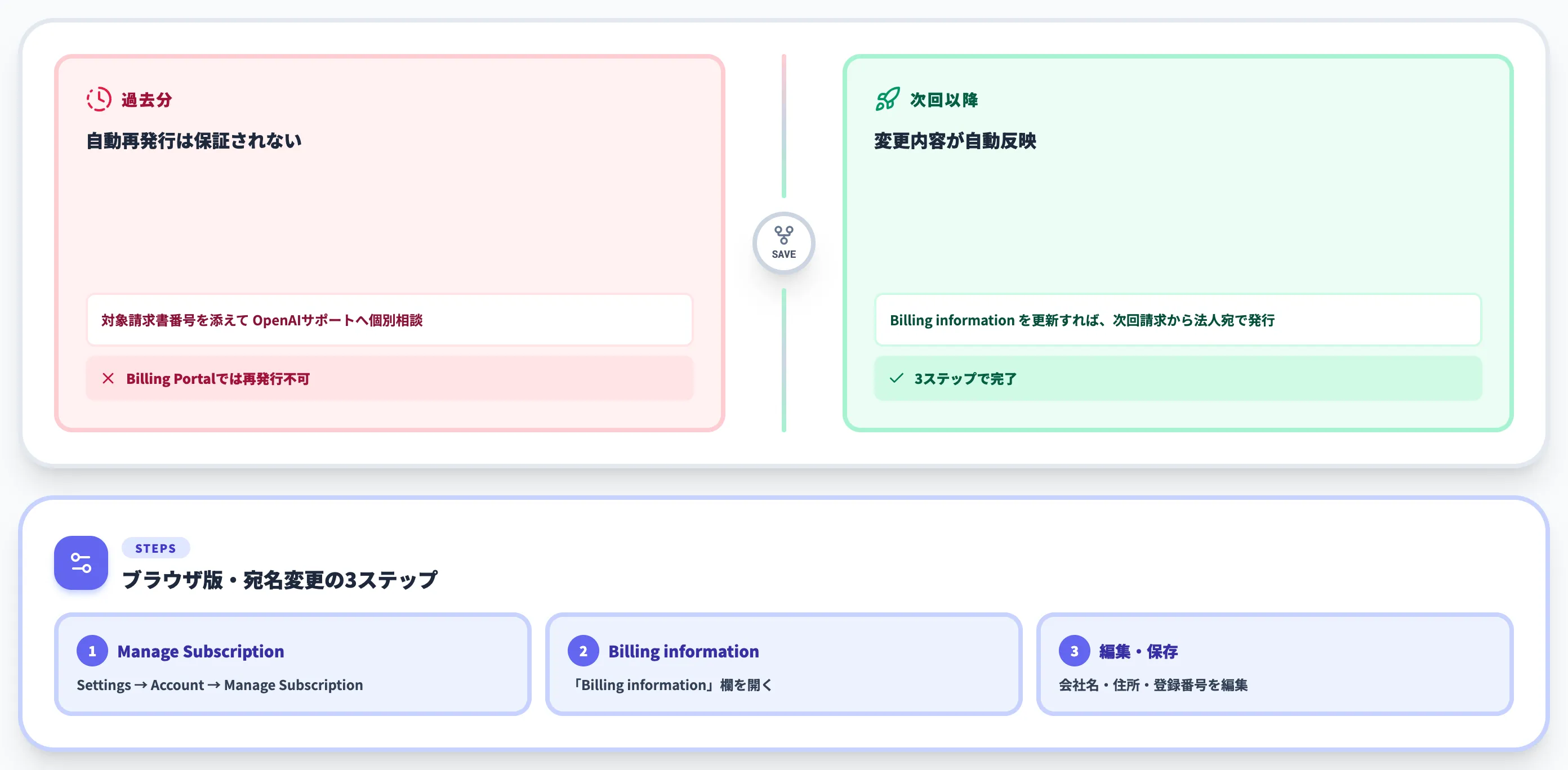The height and width of the screenshot is (770, 1568).
Task: Click the rocket icon beside 次回以降
Action: [887, 99]
